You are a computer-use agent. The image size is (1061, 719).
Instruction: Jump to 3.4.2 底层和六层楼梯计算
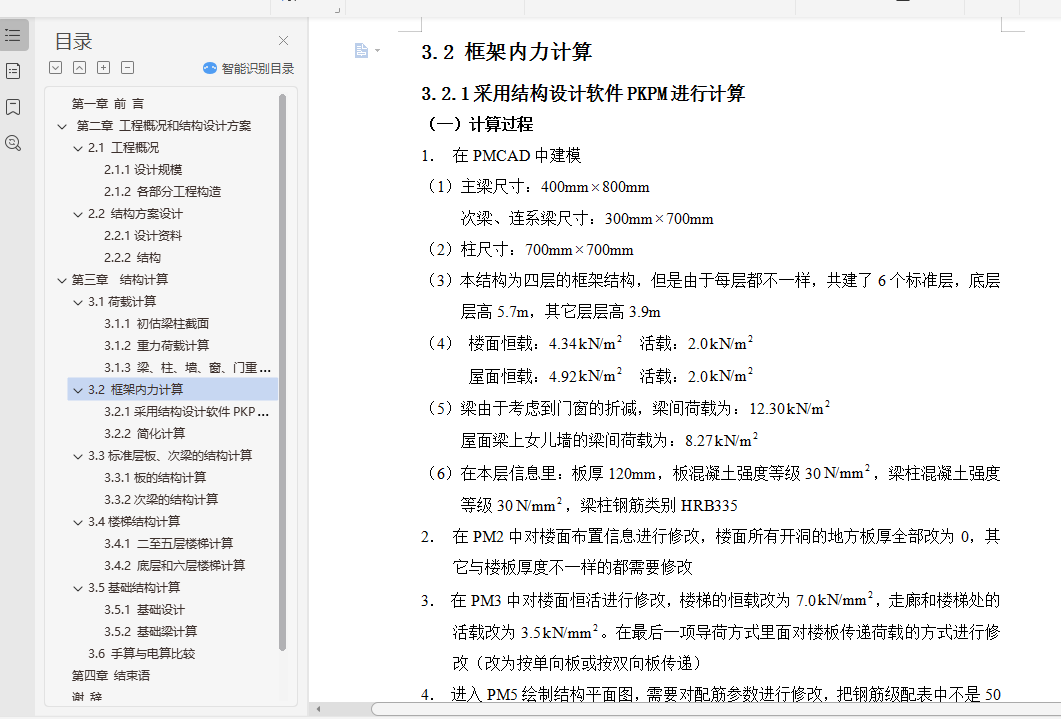coord(175,565)
